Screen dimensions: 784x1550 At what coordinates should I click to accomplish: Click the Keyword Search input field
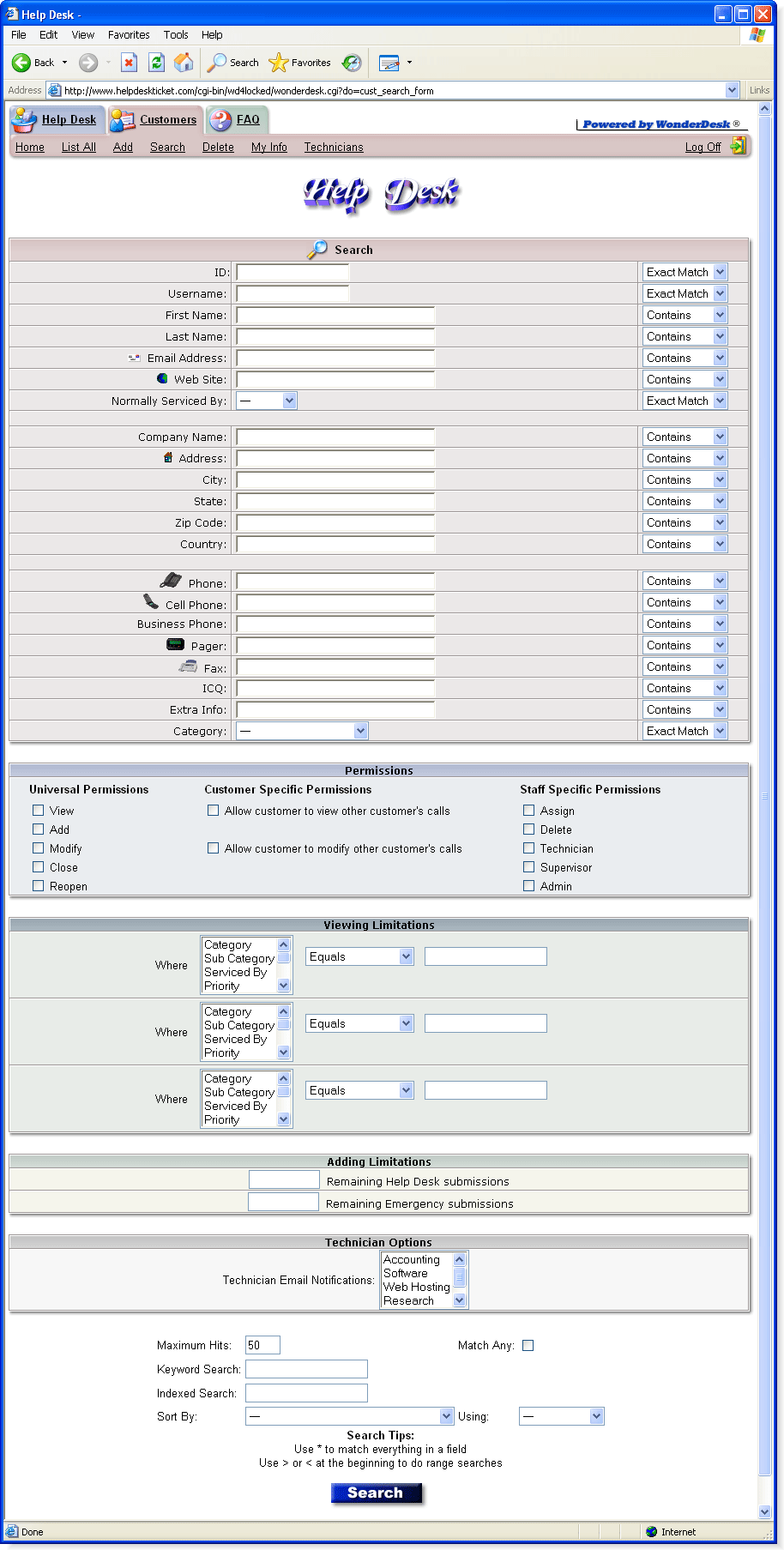(x=306, y=1369)
